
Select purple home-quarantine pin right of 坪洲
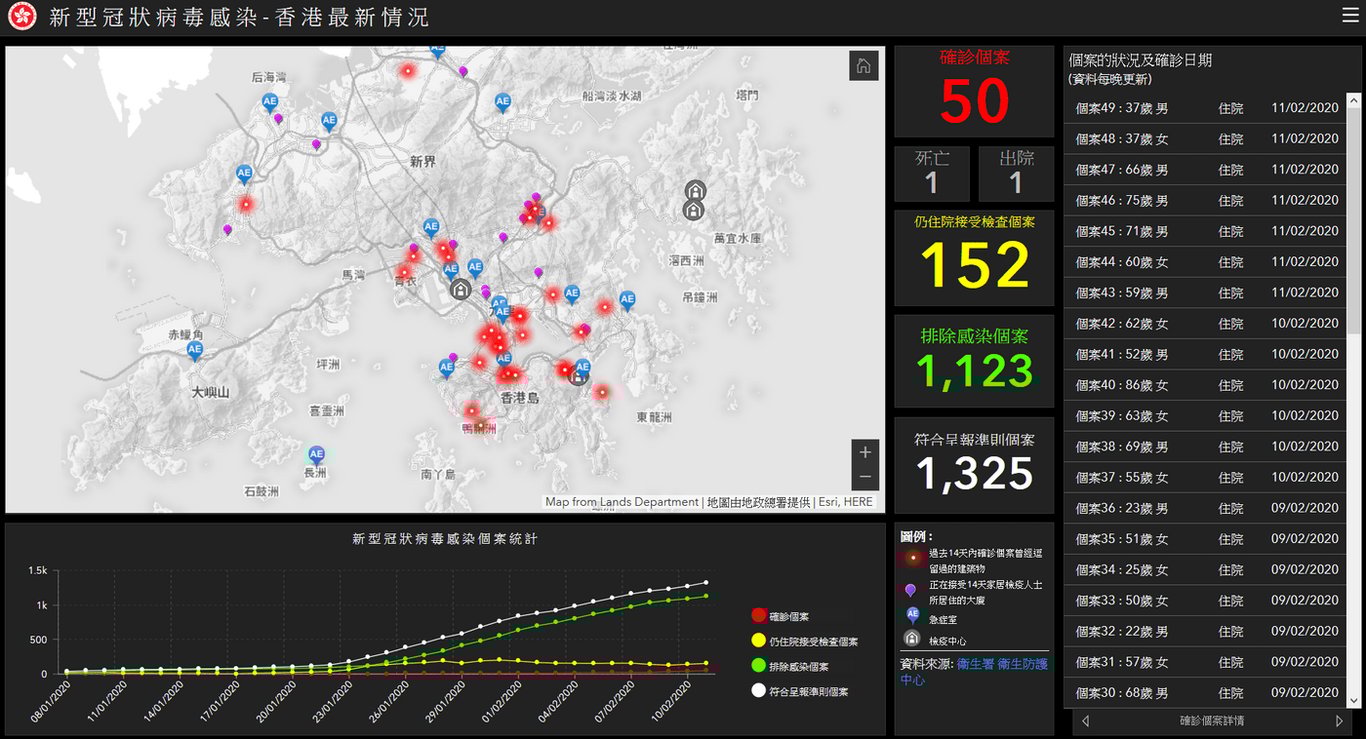[x=453, y=358]
